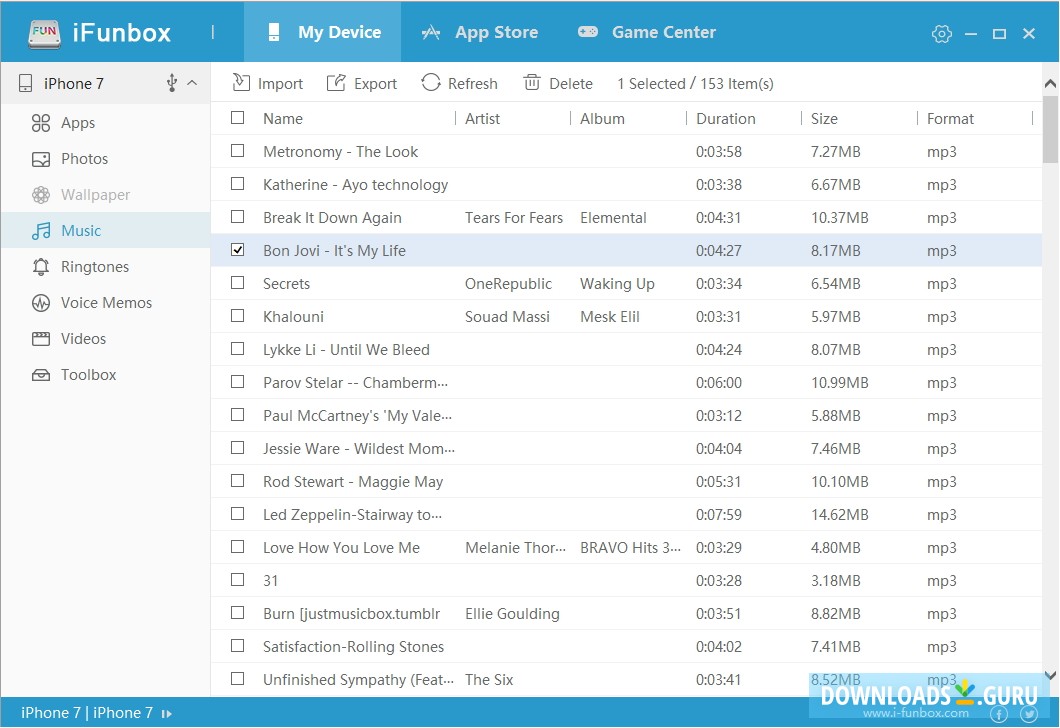The height and width of the screenshot is (728, 1060).
Task: Open the Toolbox section
Action: pos(89,374)
